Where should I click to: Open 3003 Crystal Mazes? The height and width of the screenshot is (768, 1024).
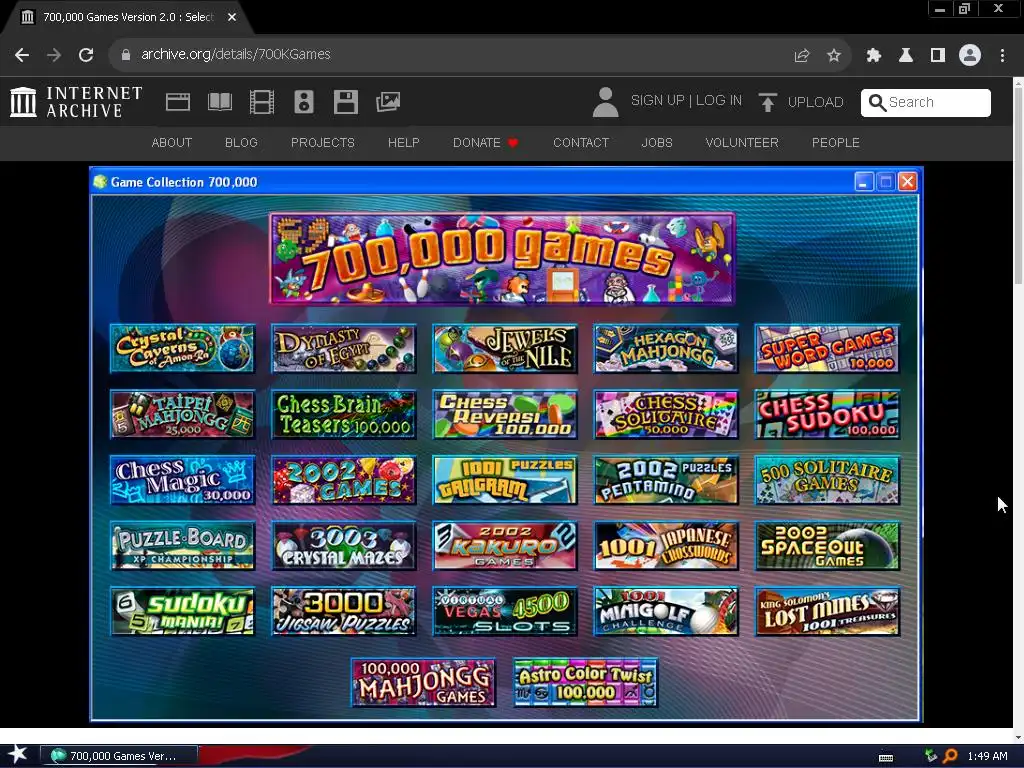point(344,546)
